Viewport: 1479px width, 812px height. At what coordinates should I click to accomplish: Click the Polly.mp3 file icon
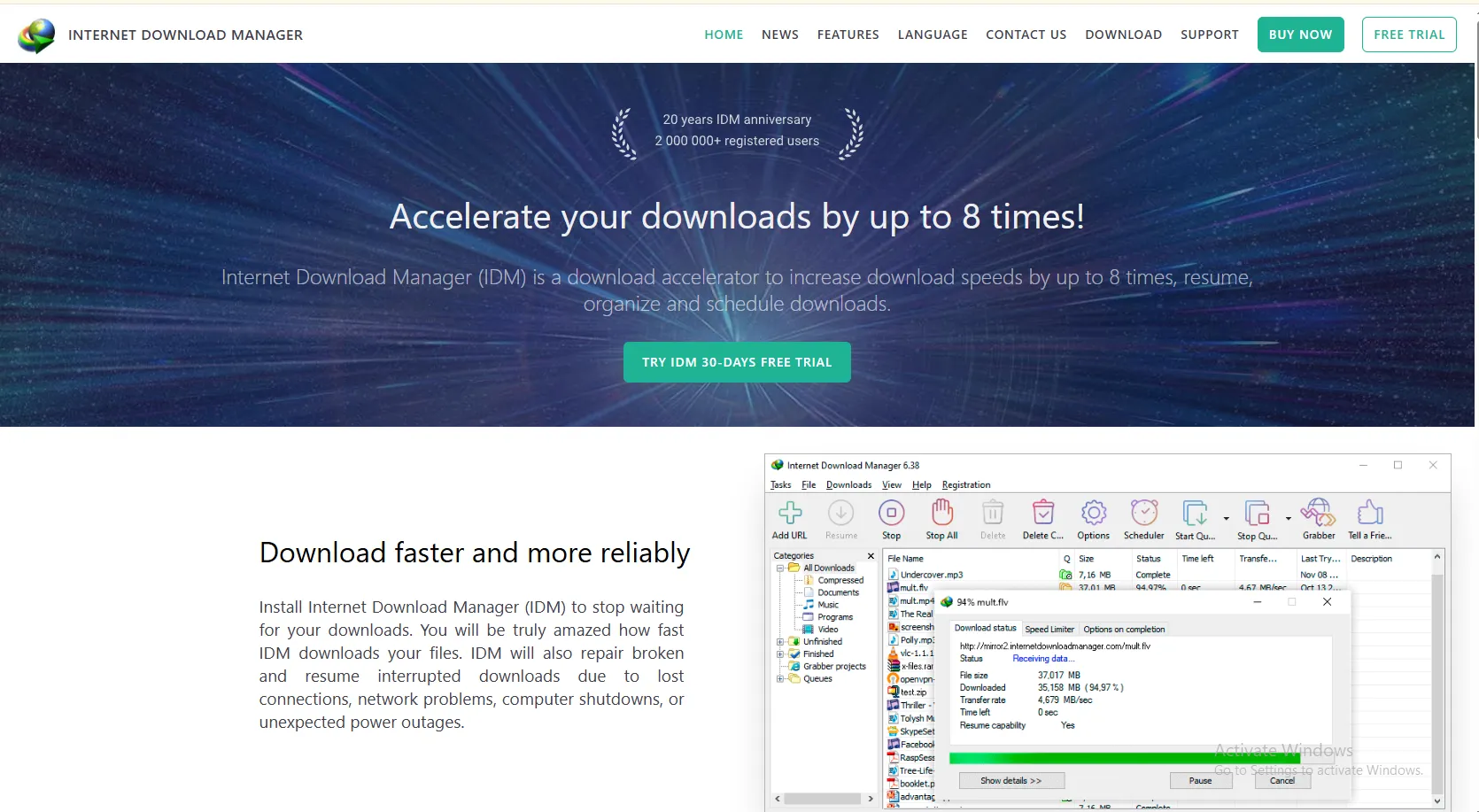coord(894,639)
